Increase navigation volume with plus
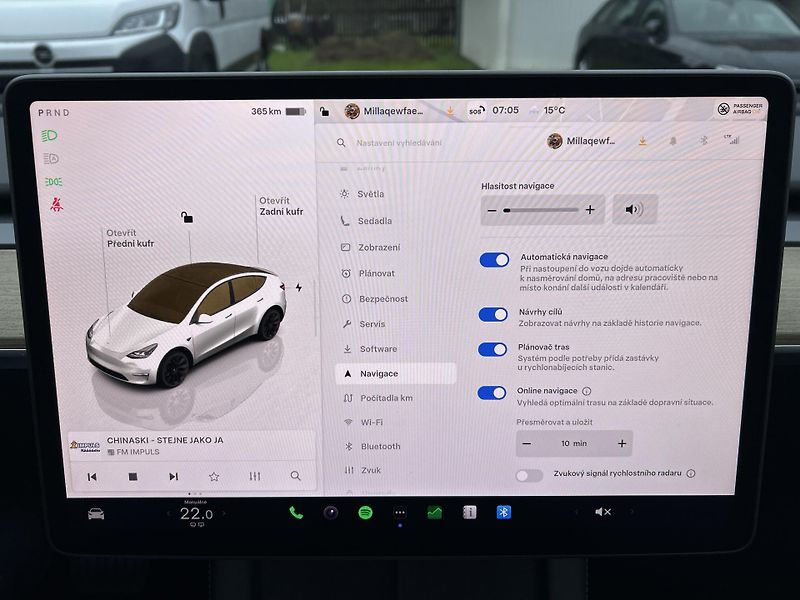800x600 pixels. tap(590, 210)
